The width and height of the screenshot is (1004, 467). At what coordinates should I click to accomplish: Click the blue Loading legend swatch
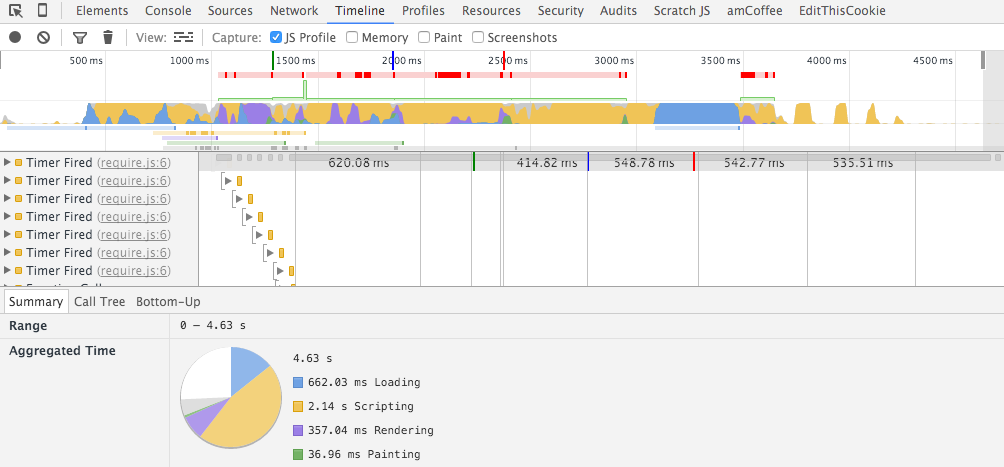pos(298,382)
